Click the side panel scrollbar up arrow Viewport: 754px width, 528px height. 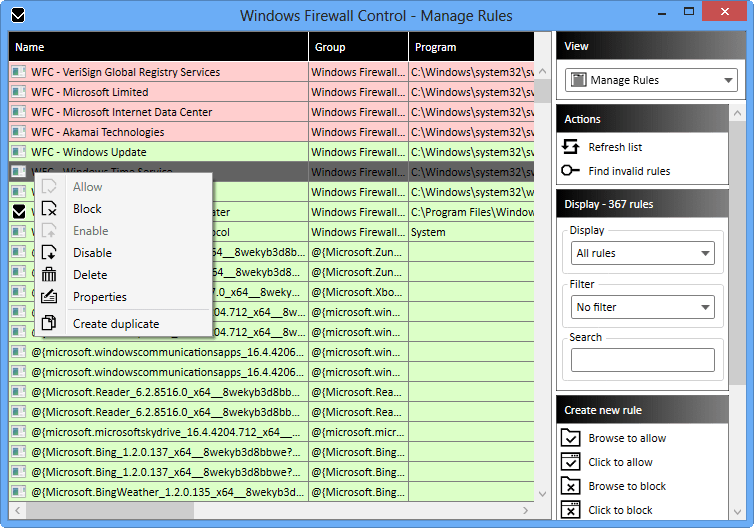coord(737,113)
